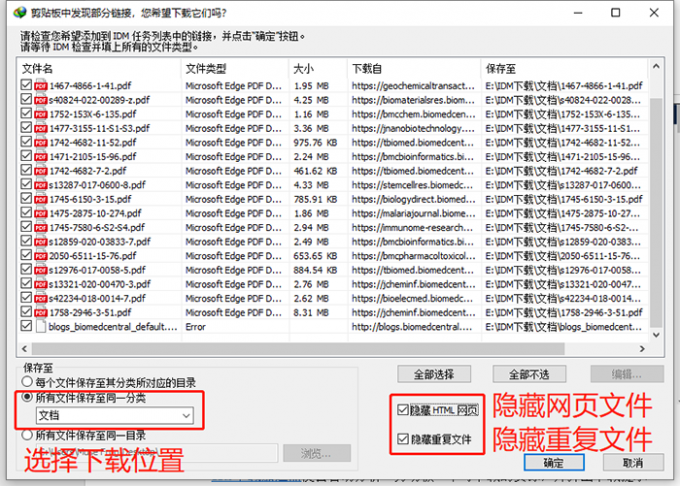Click PDF icon of 1758-2946-3-51.pdf
Screen dimensions: 680x486
tap(41, 313)
